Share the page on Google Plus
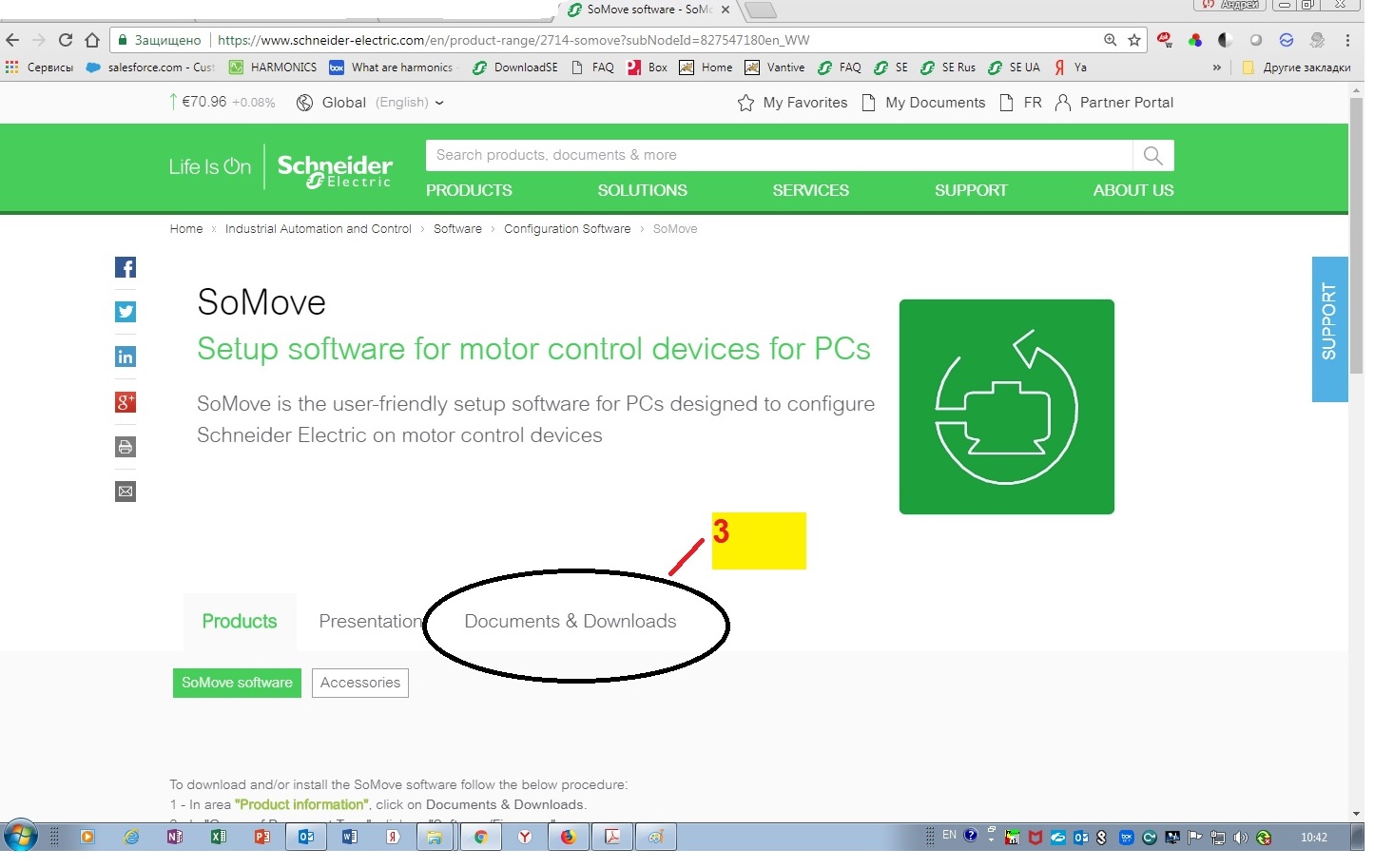The height and width of the screenshot is (868, 1374). [126, 402]
